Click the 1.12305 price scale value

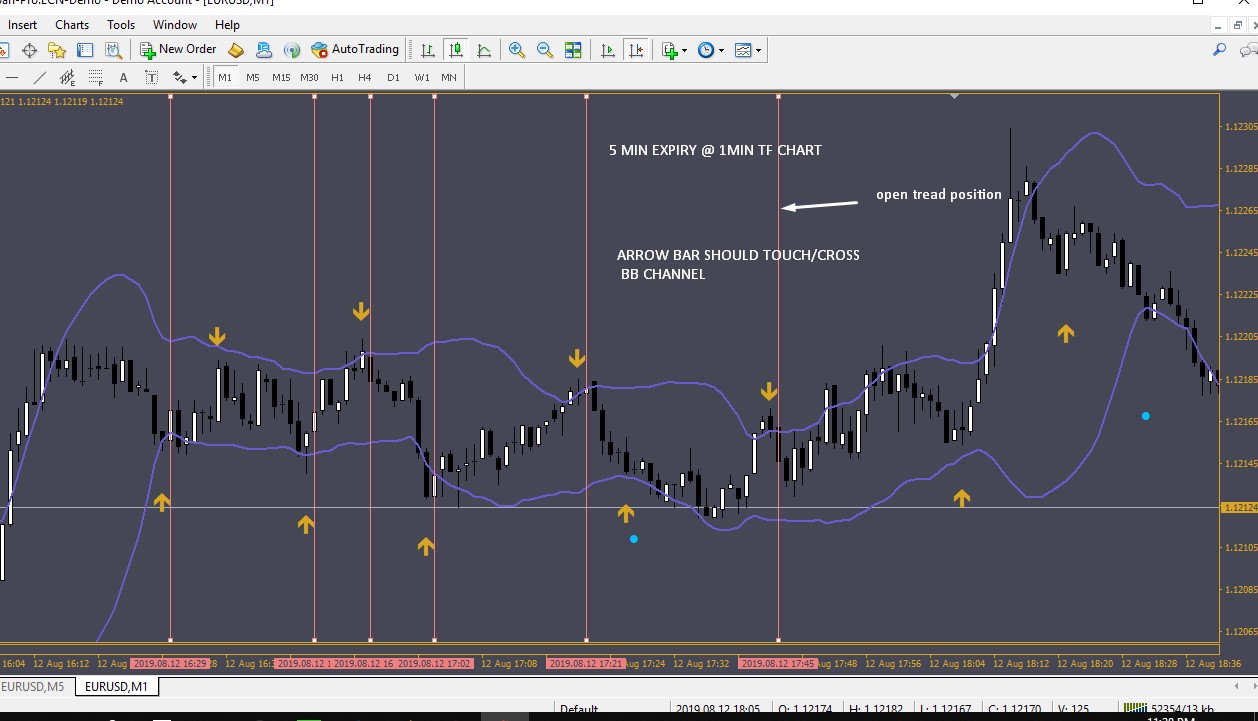point(1240,127)
